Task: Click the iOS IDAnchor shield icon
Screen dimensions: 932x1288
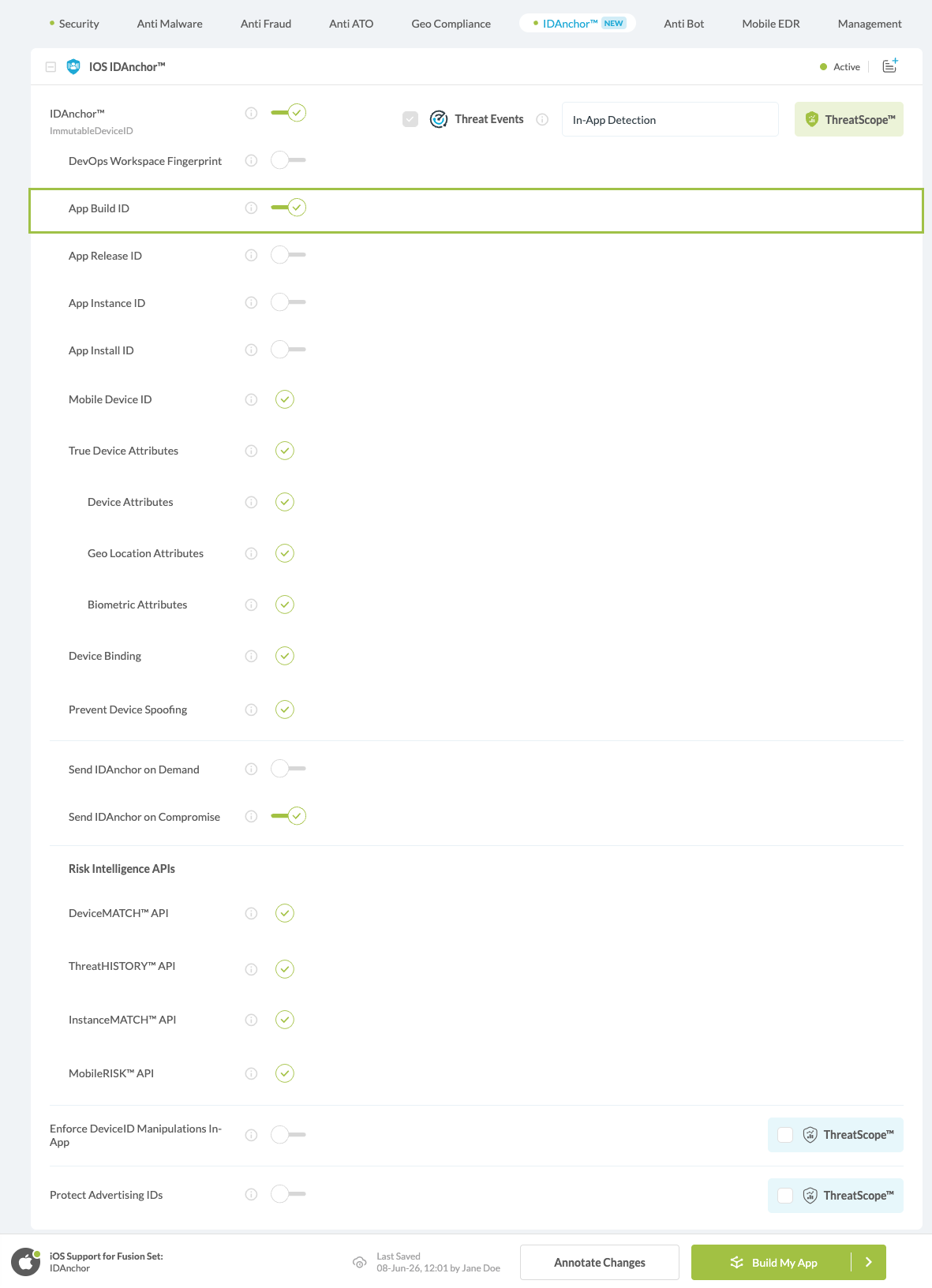Action: tap(73, 66)
